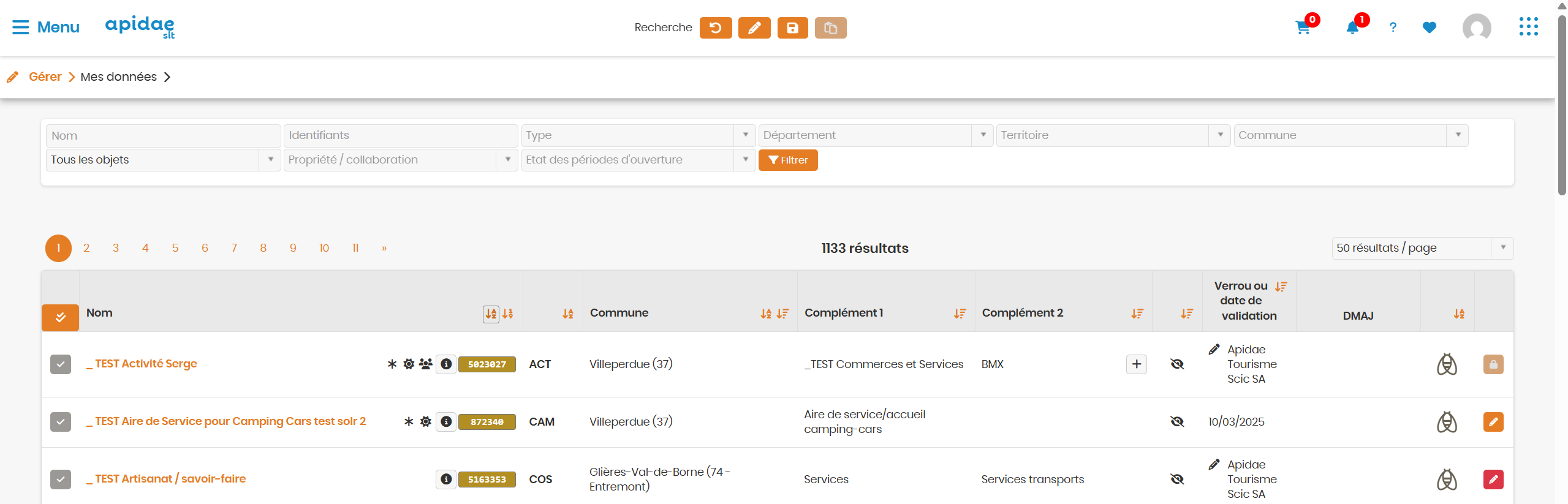Image resolution: width=1568 pixels, height=504 pixels.
Task: Go to results page 5
Action: pos(175,248)
